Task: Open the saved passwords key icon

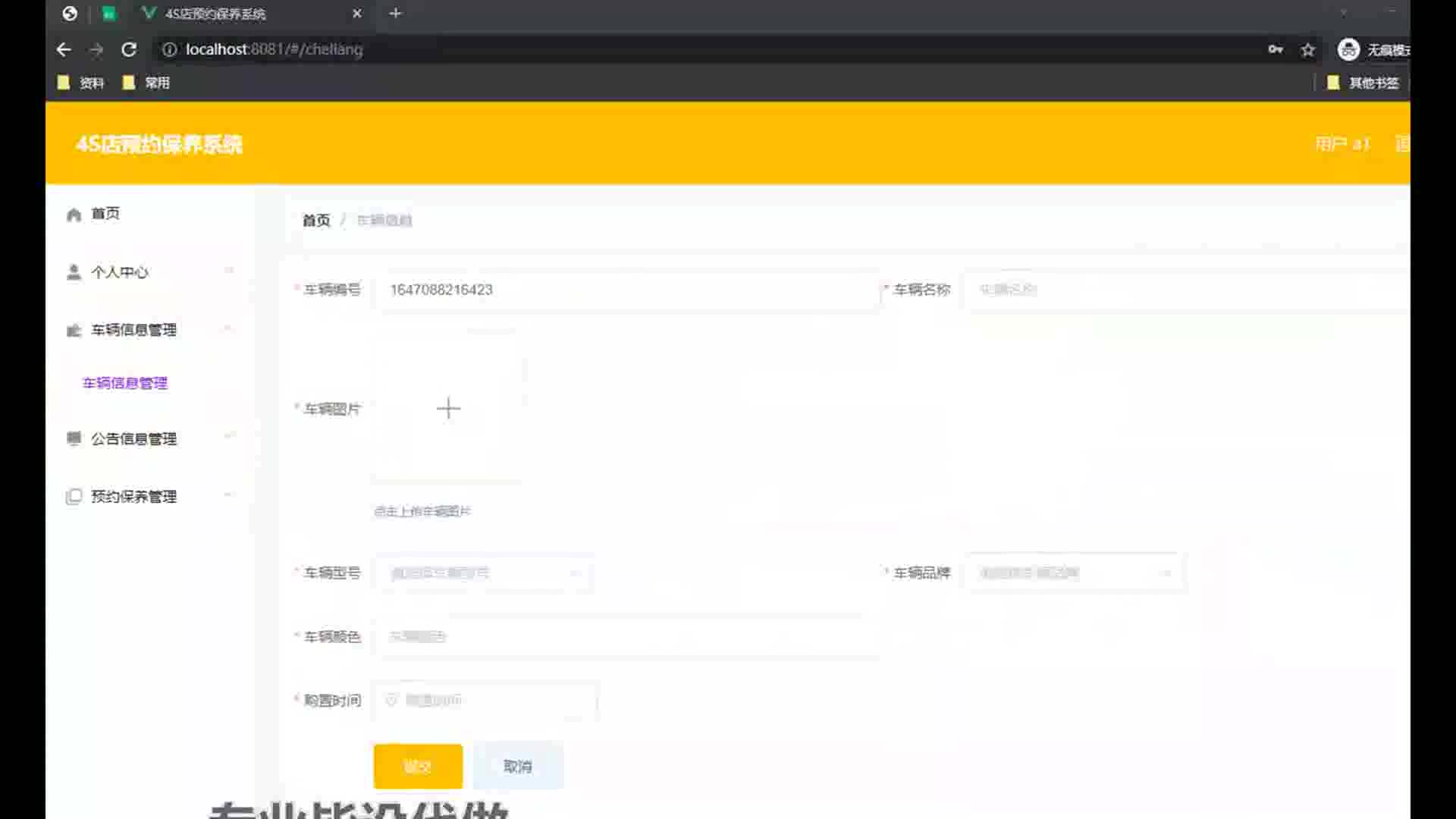Action: point(1275,49)
